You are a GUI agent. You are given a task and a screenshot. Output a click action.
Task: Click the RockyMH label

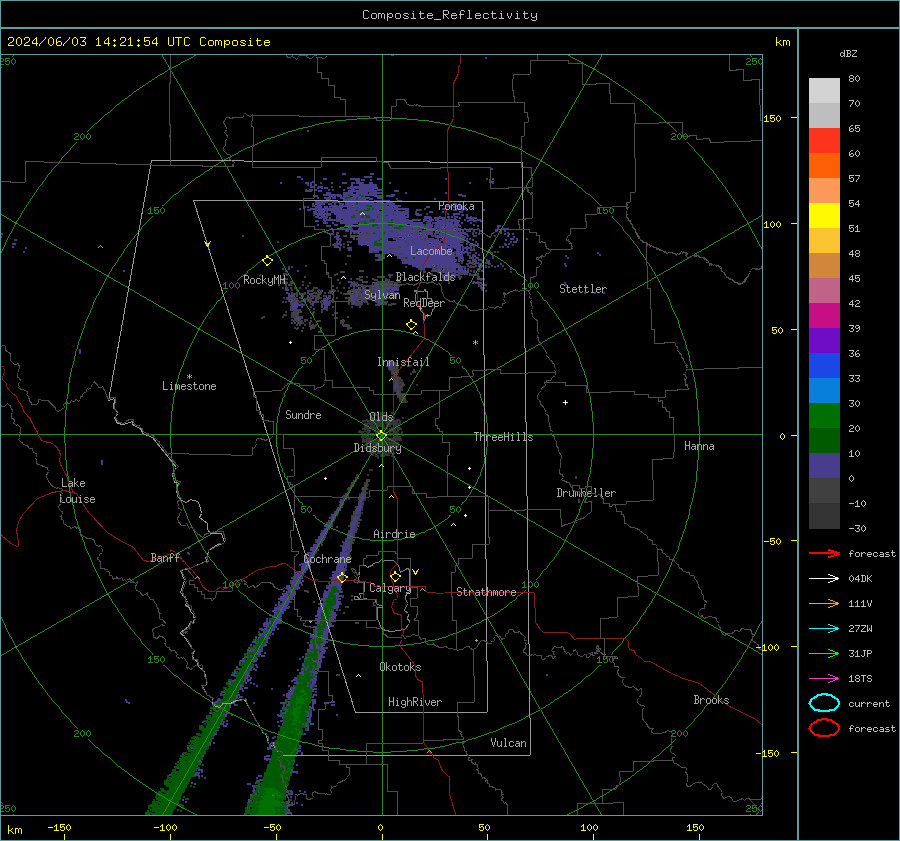(264, 280)
